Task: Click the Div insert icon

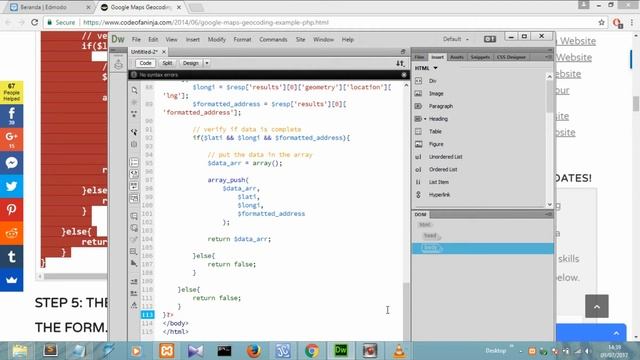Action: (x=418, y=81)
